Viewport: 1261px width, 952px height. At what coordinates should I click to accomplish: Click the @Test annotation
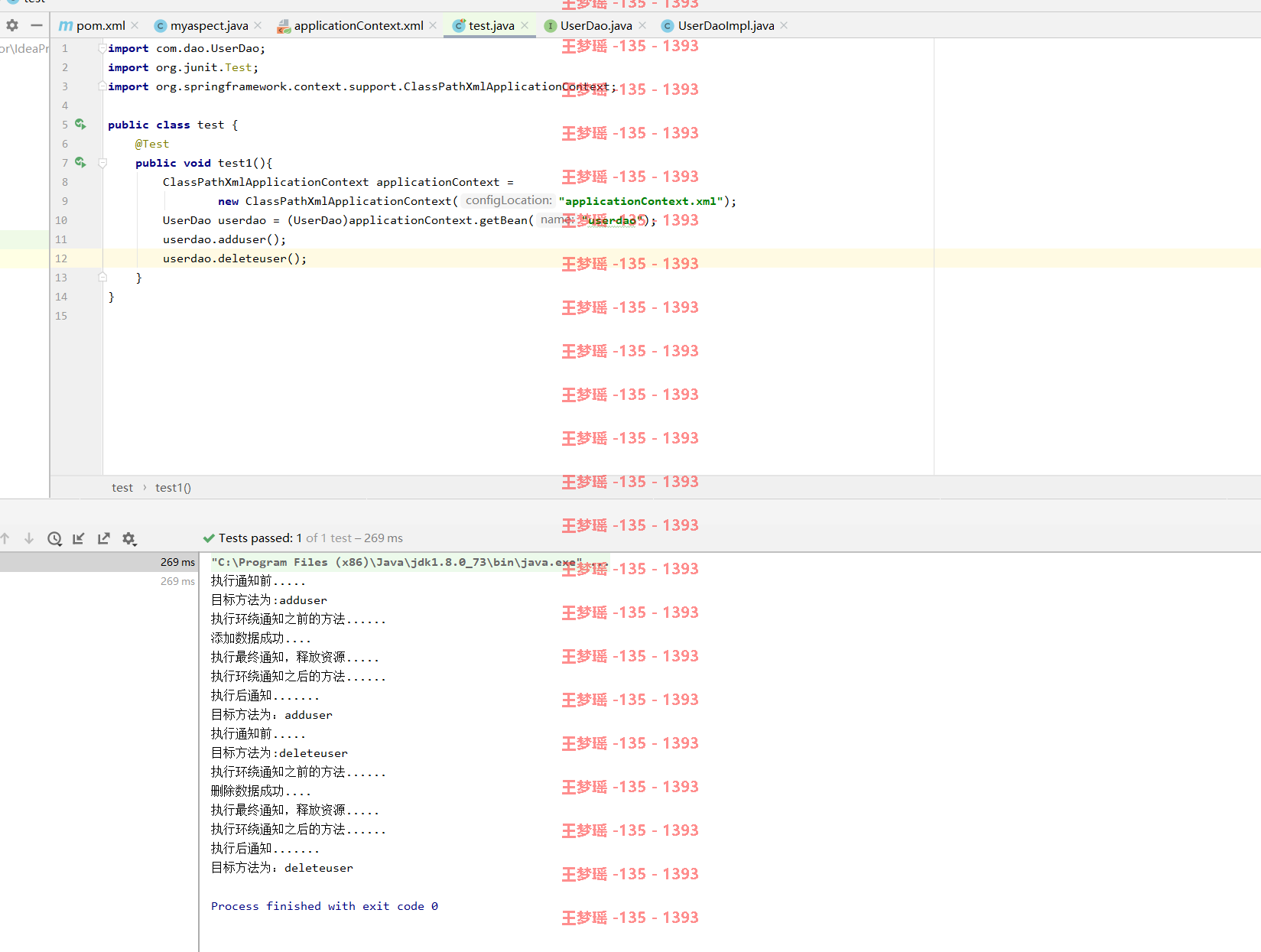(152, 144)
